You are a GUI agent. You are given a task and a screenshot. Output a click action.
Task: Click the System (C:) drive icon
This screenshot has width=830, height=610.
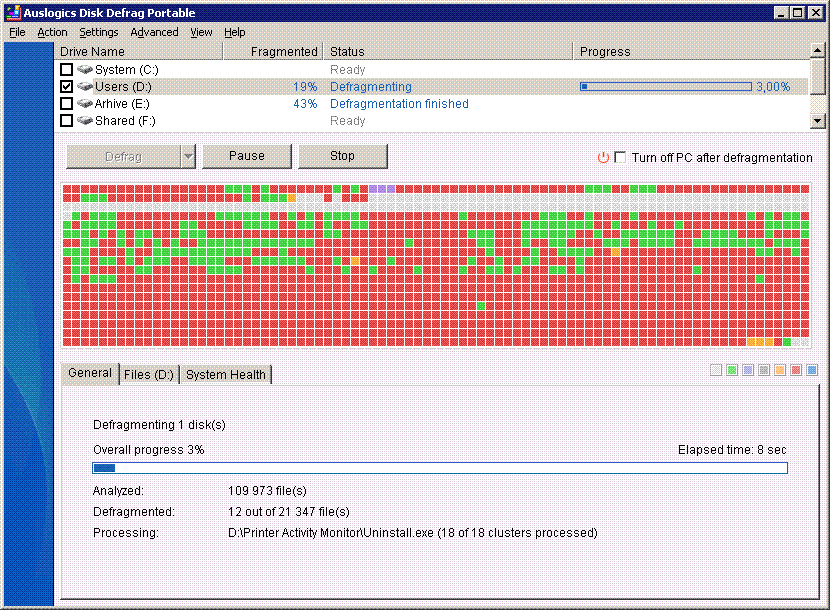[x=85, y=70]
